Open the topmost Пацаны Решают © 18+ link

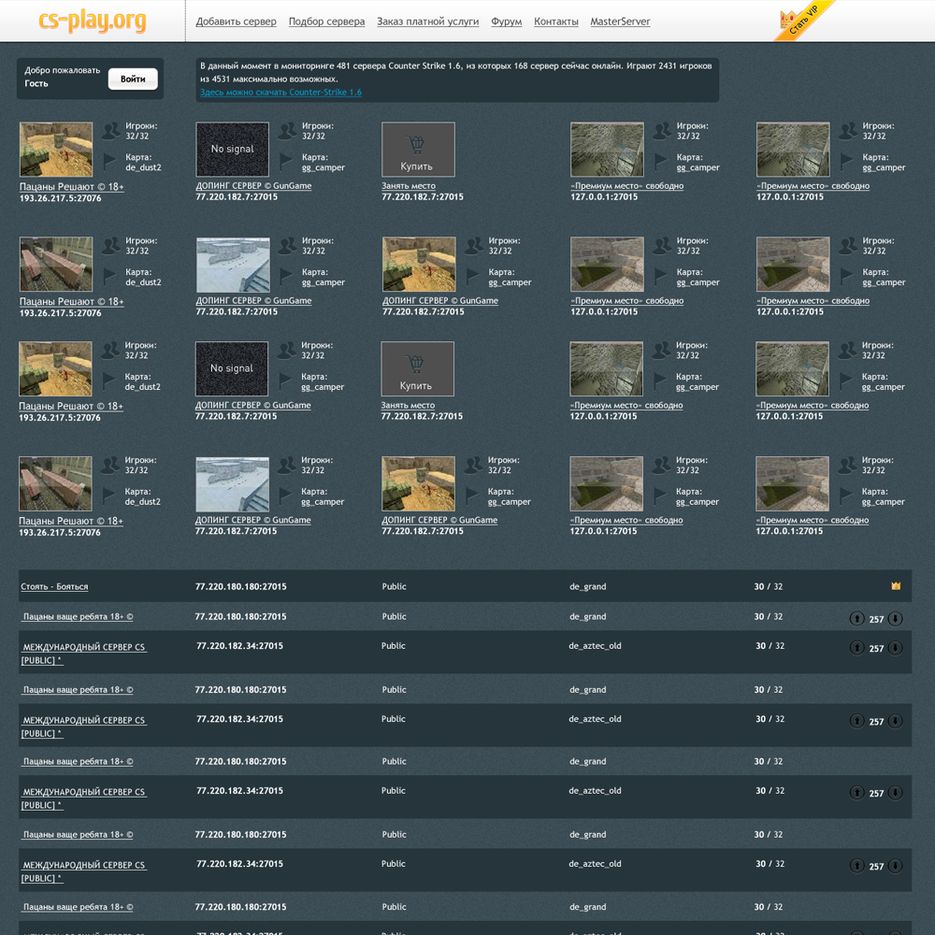coord(72,187)
